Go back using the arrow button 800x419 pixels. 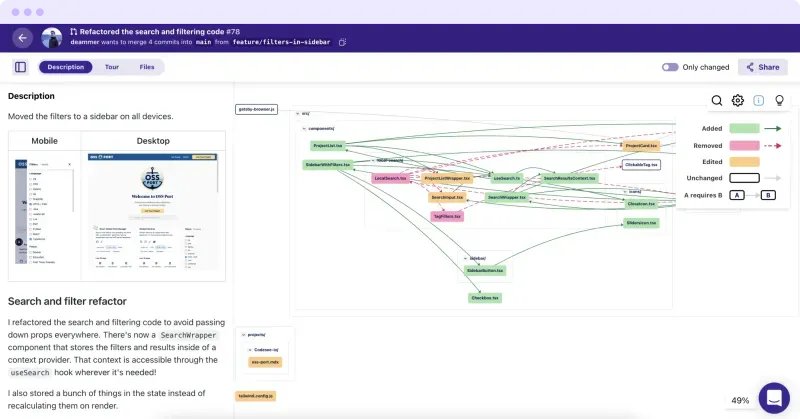[22, 38]
